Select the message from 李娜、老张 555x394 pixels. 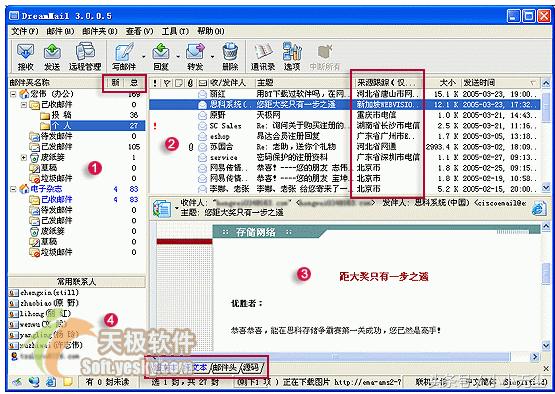tap(345, 189)
